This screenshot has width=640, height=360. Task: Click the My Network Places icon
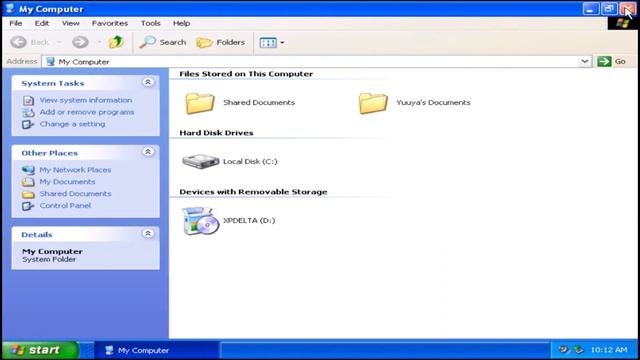pos(28,170)
